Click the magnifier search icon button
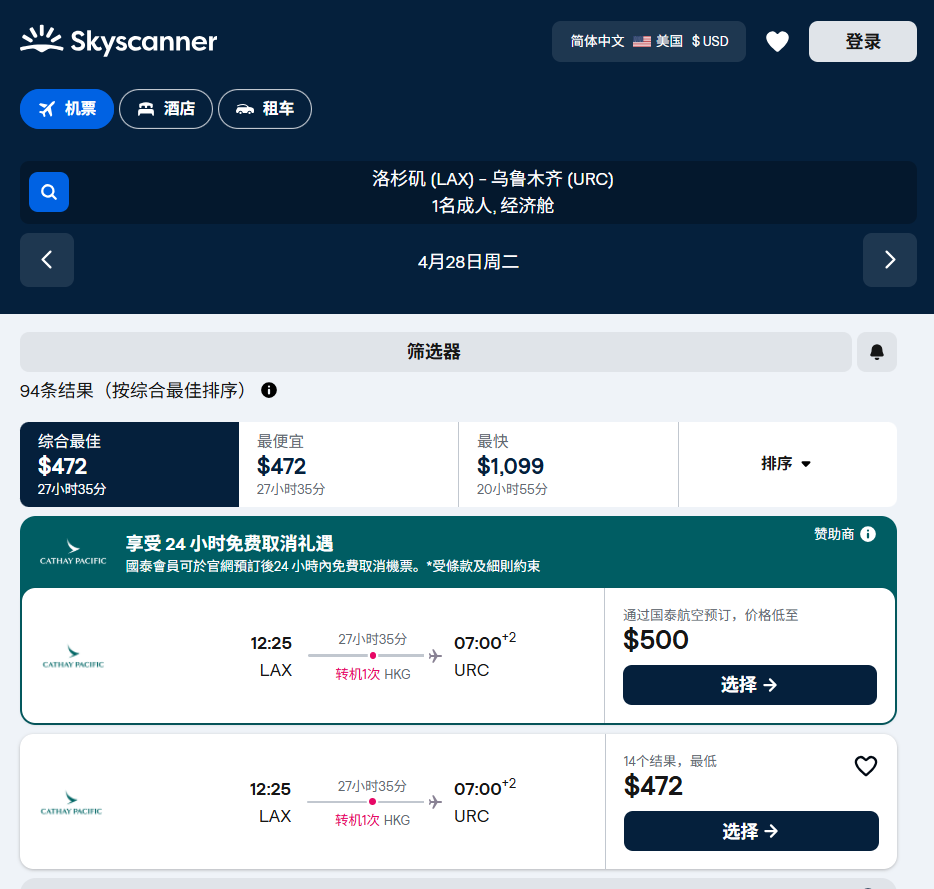Viewport: 934px width, 889px height. [49, 192]
